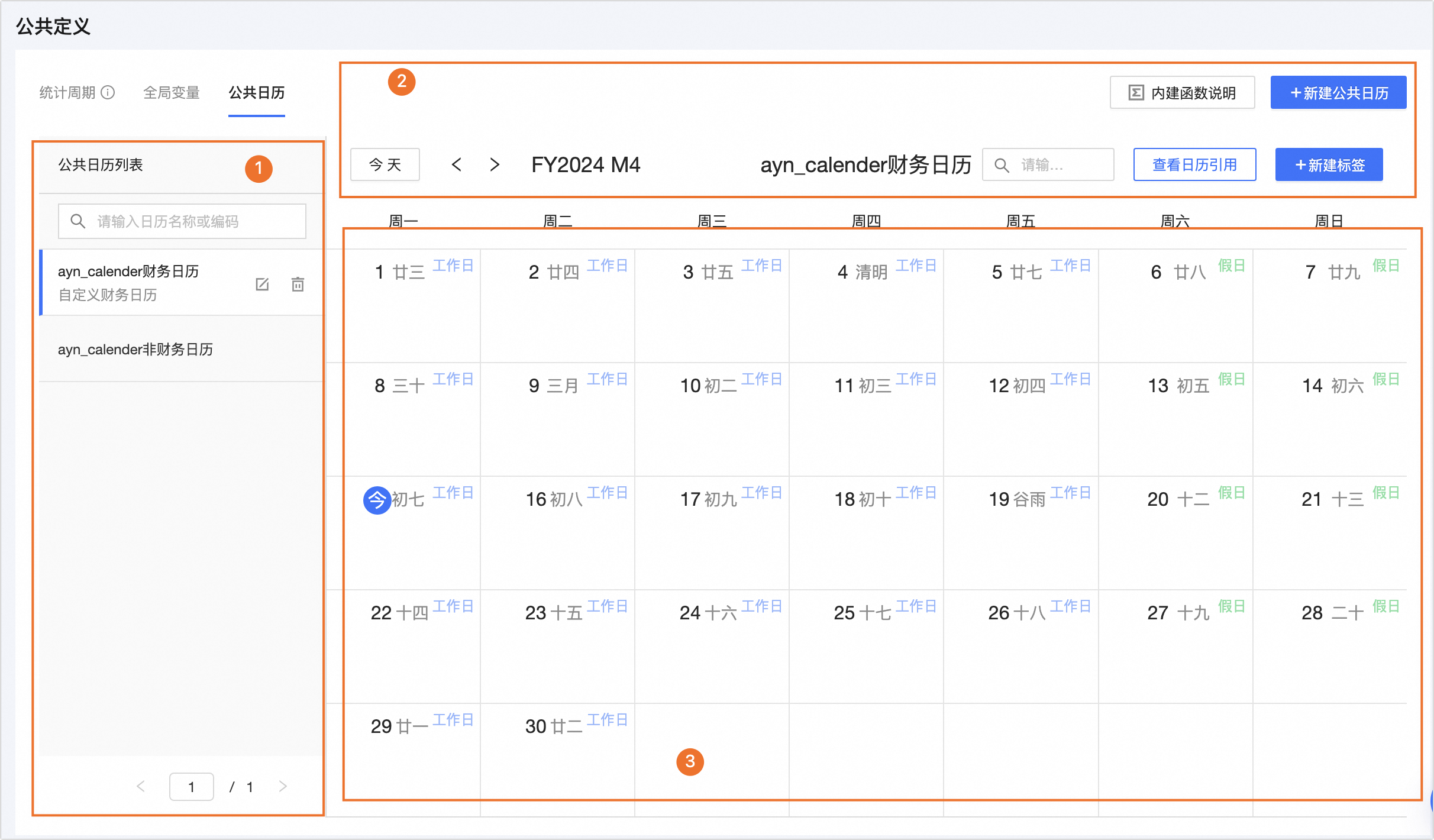
Task: Click the date cell for 19 谷雨
Action: tap(1020, 532)
